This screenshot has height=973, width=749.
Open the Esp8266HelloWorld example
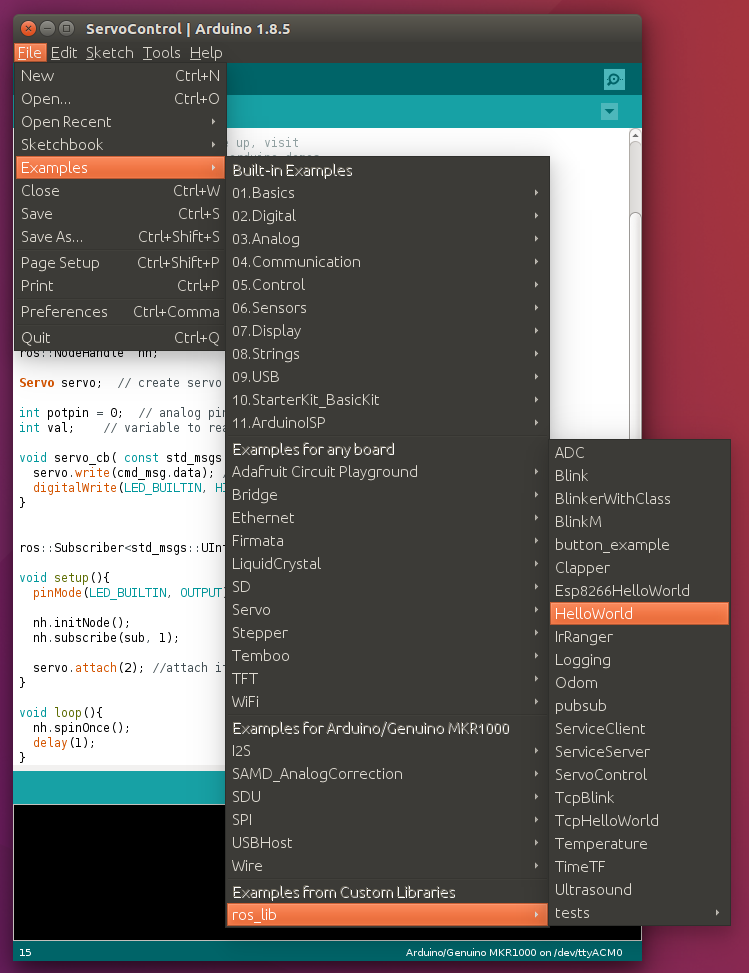point(640,590)
